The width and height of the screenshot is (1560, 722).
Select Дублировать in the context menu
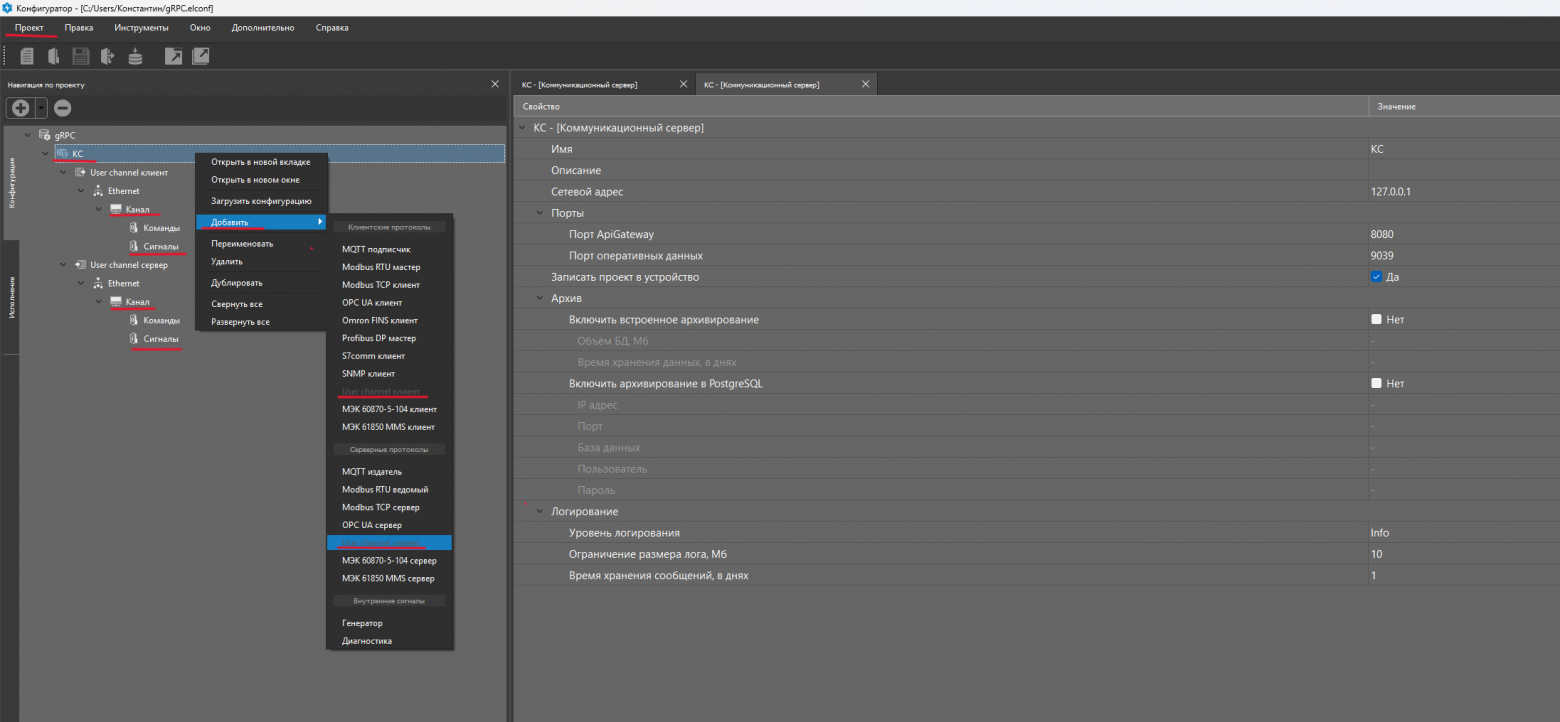261,283
